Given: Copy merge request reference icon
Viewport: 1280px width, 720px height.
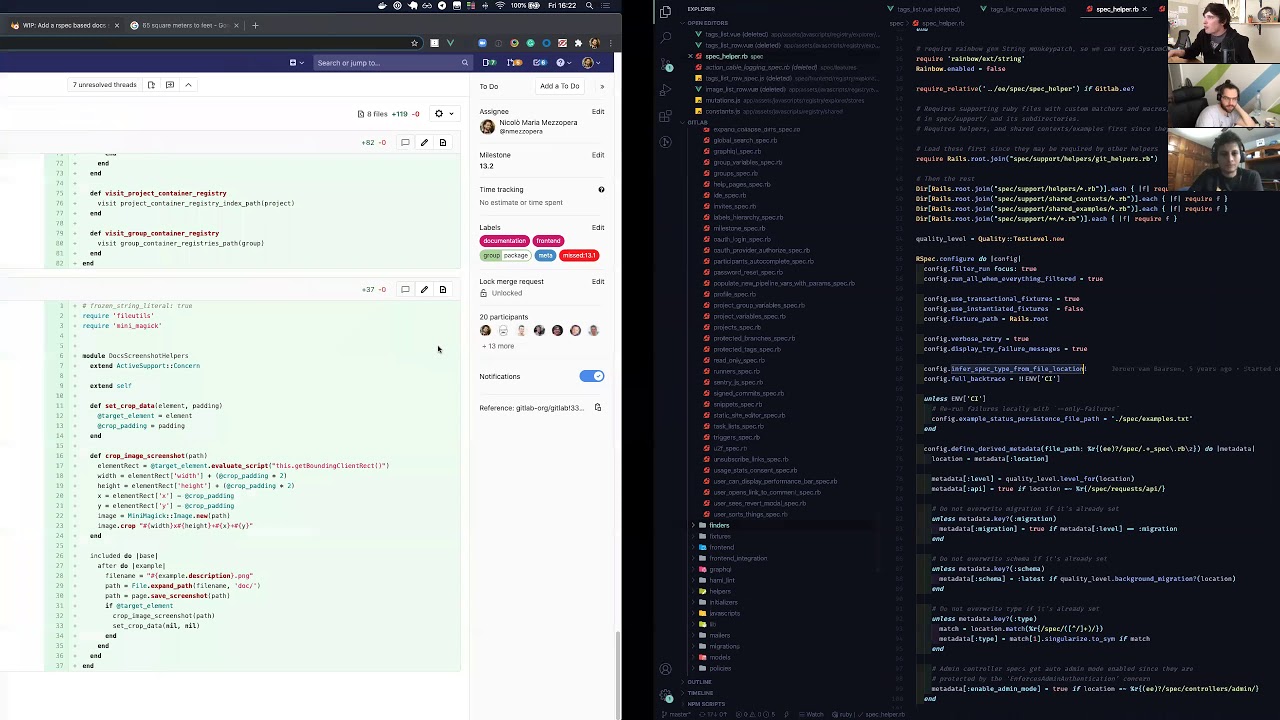Looking at the screenshot, I should pyautogui.click(x=598, y=407).
